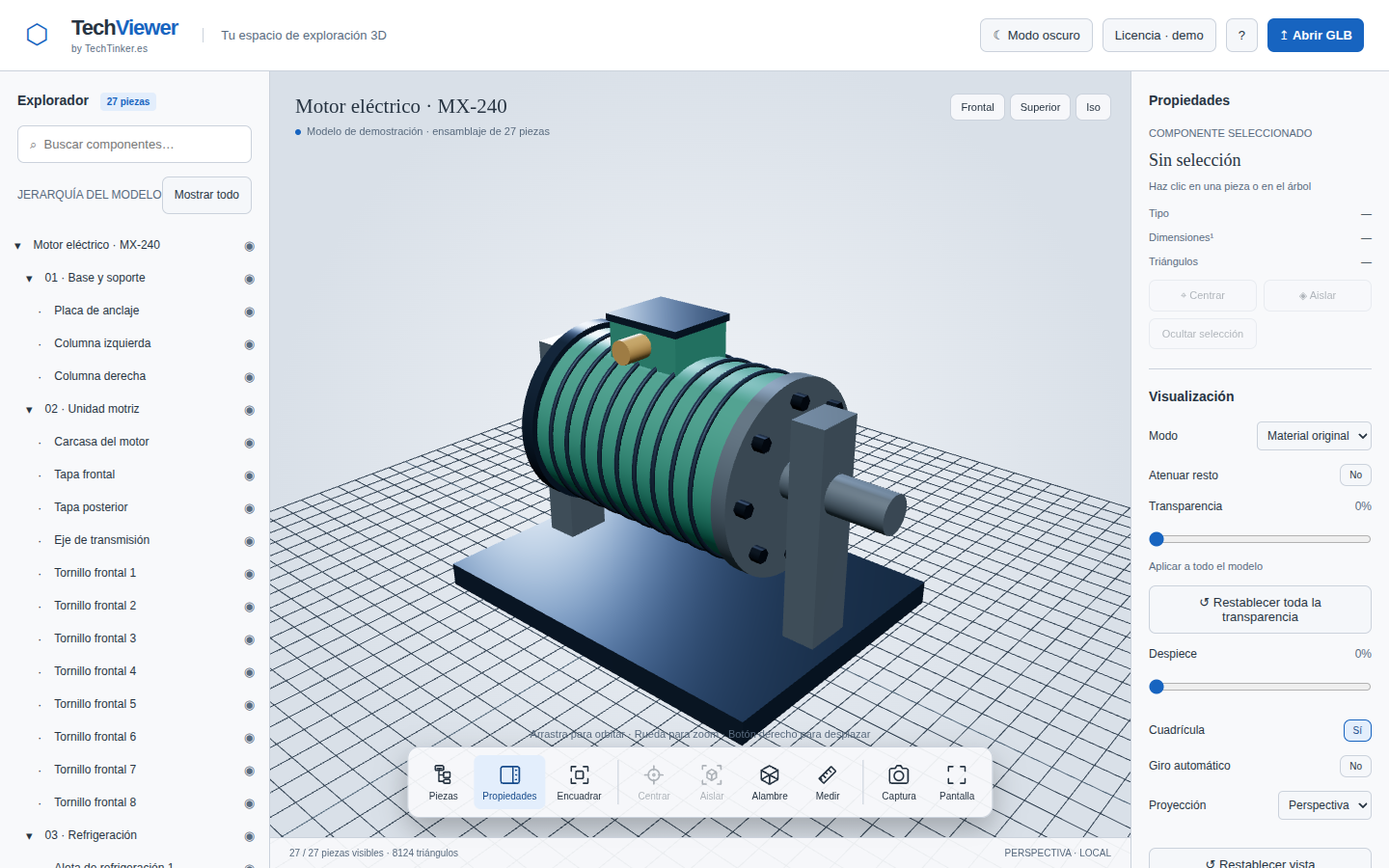Collapse the Motor eléctrico · MX-240 tree root

point(17,246)
